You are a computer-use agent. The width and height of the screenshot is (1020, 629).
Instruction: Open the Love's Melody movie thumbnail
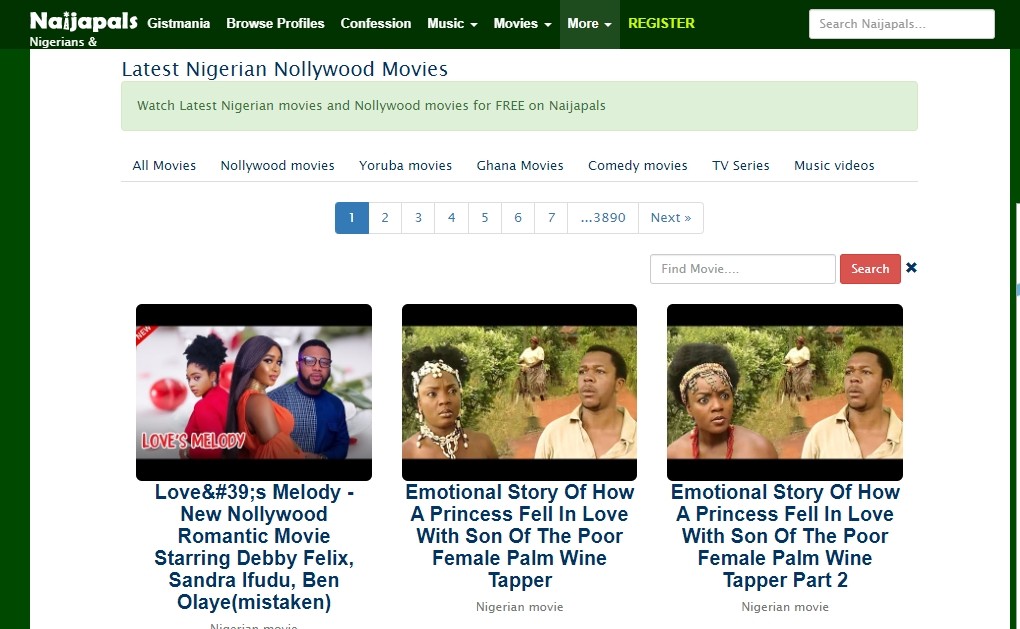point(254,392)
